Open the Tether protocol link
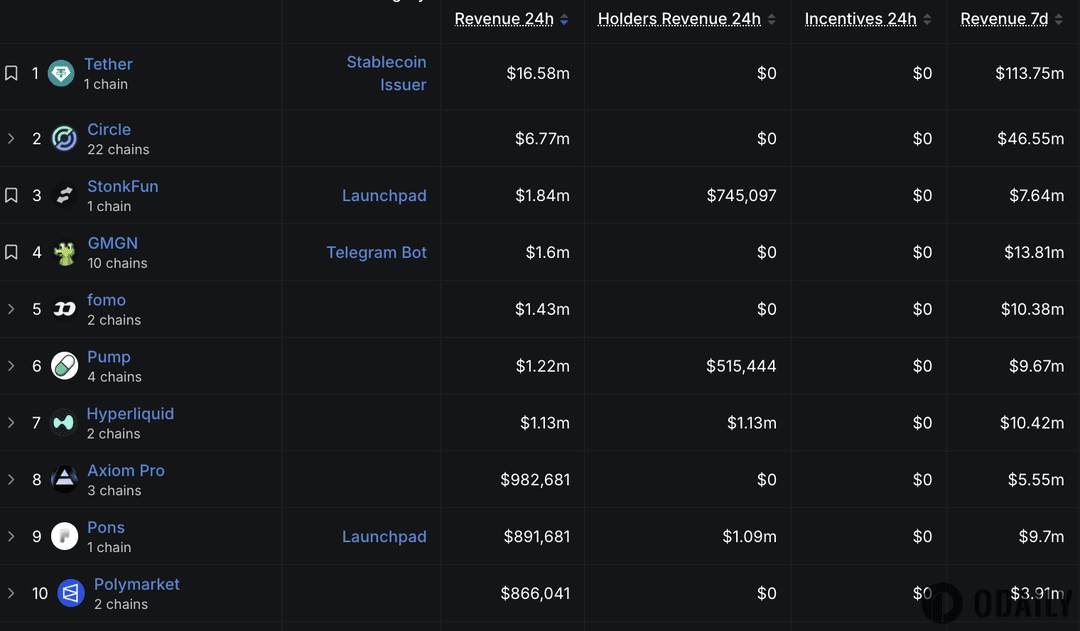Image resolution: width=1080 pixels, height=631 pixels. [108, 64]
